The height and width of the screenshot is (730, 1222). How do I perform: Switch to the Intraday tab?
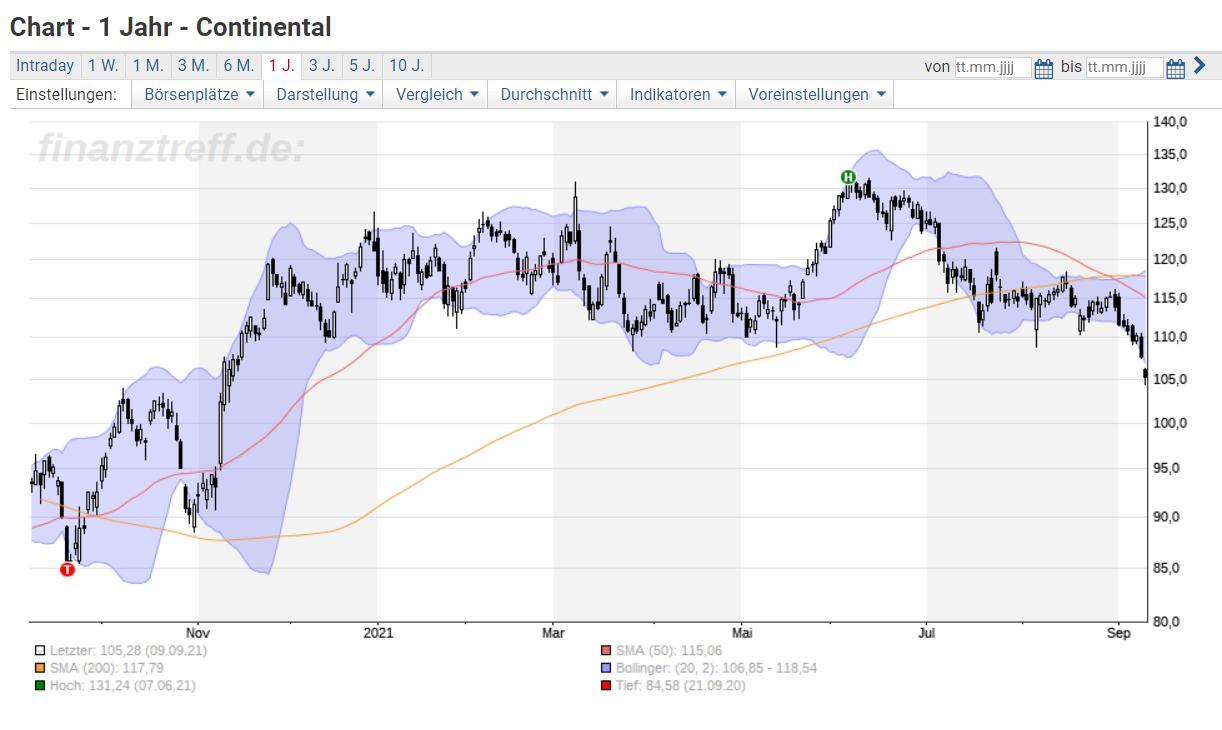pyautogui.click(x=45, y=66)
